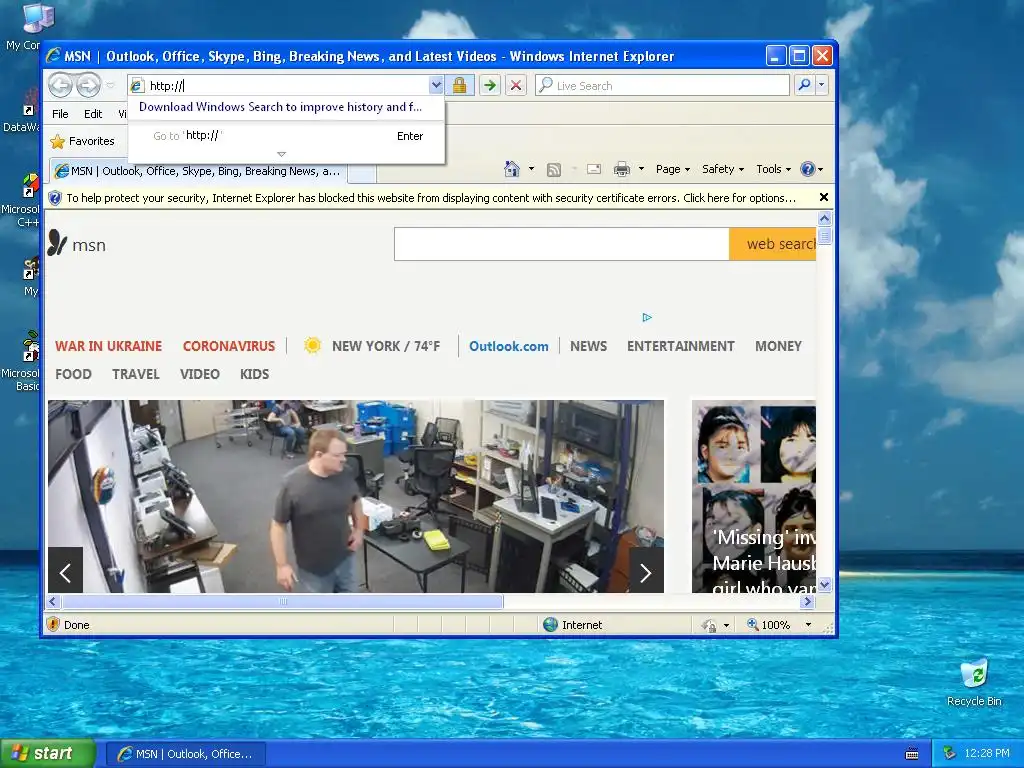Open the FOOD section link
The width and height of the screenshot is (1024, 768).
[73, 374]
